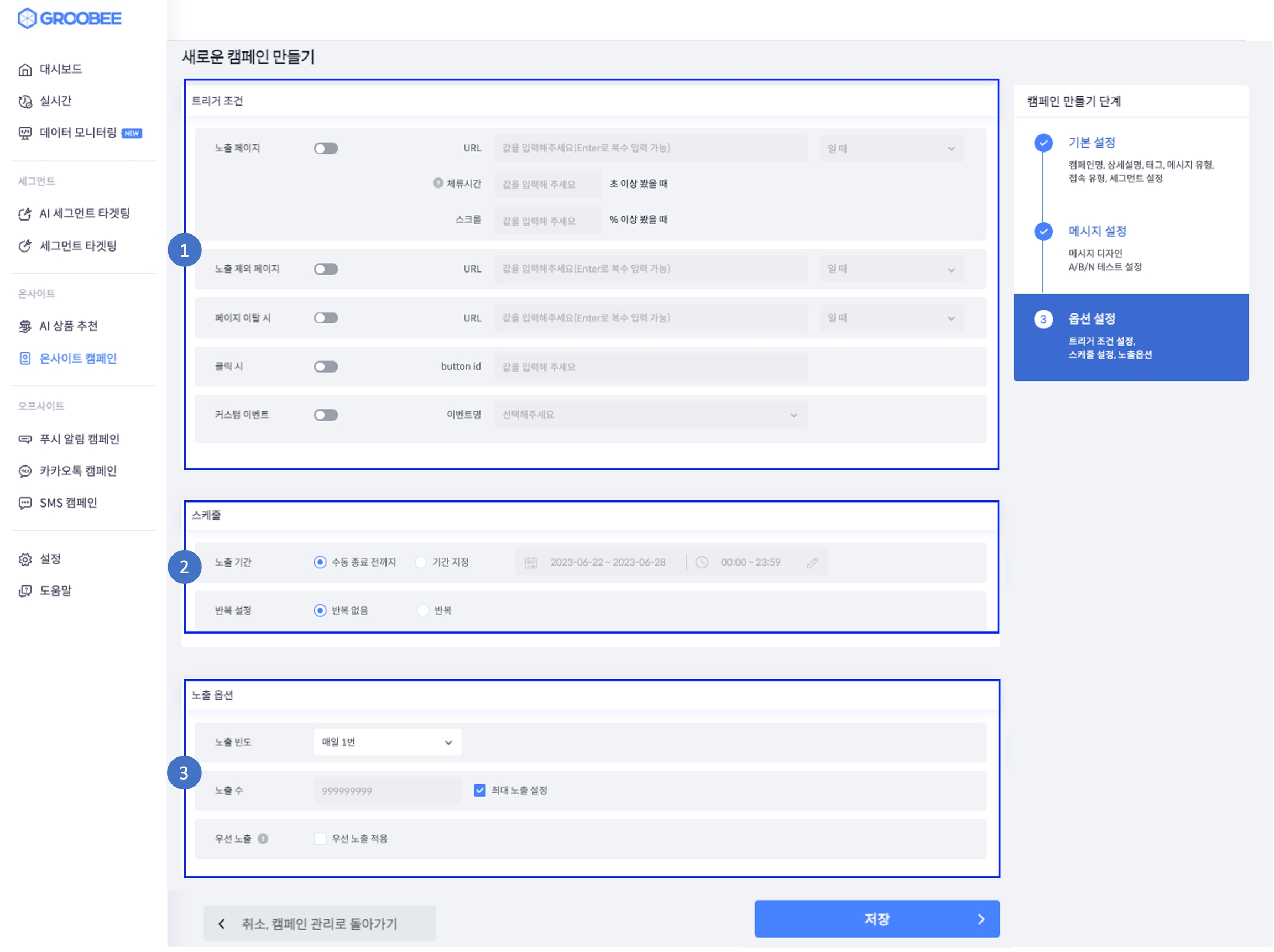The width and height of the screenshot is (1274, 952).
Task: Uncheck the 최대 노출 설정 checkbox
Action: coord(479,790)
